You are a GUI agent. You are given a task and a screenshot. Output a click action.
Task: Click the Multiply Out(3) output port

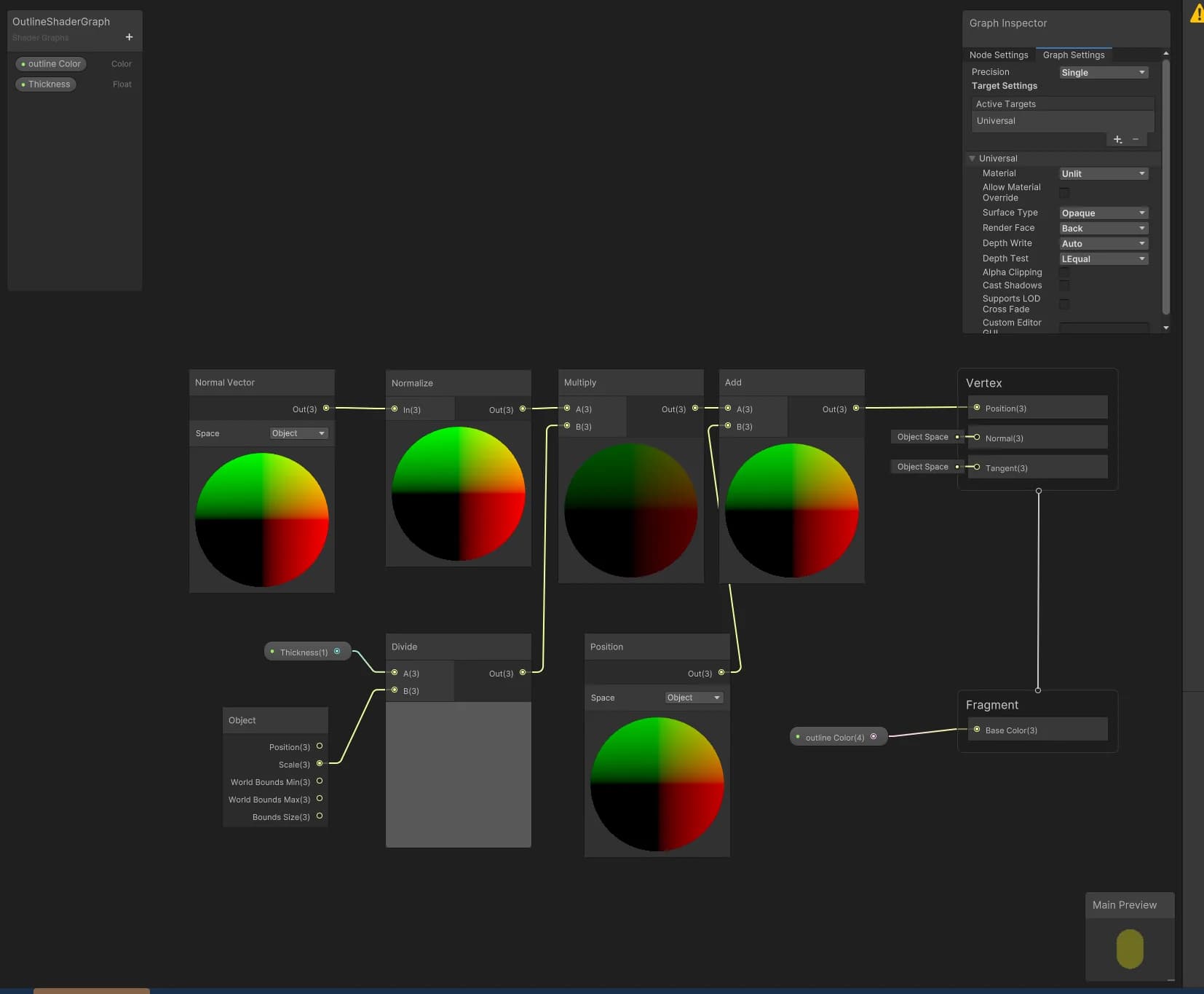click(695, 409)
